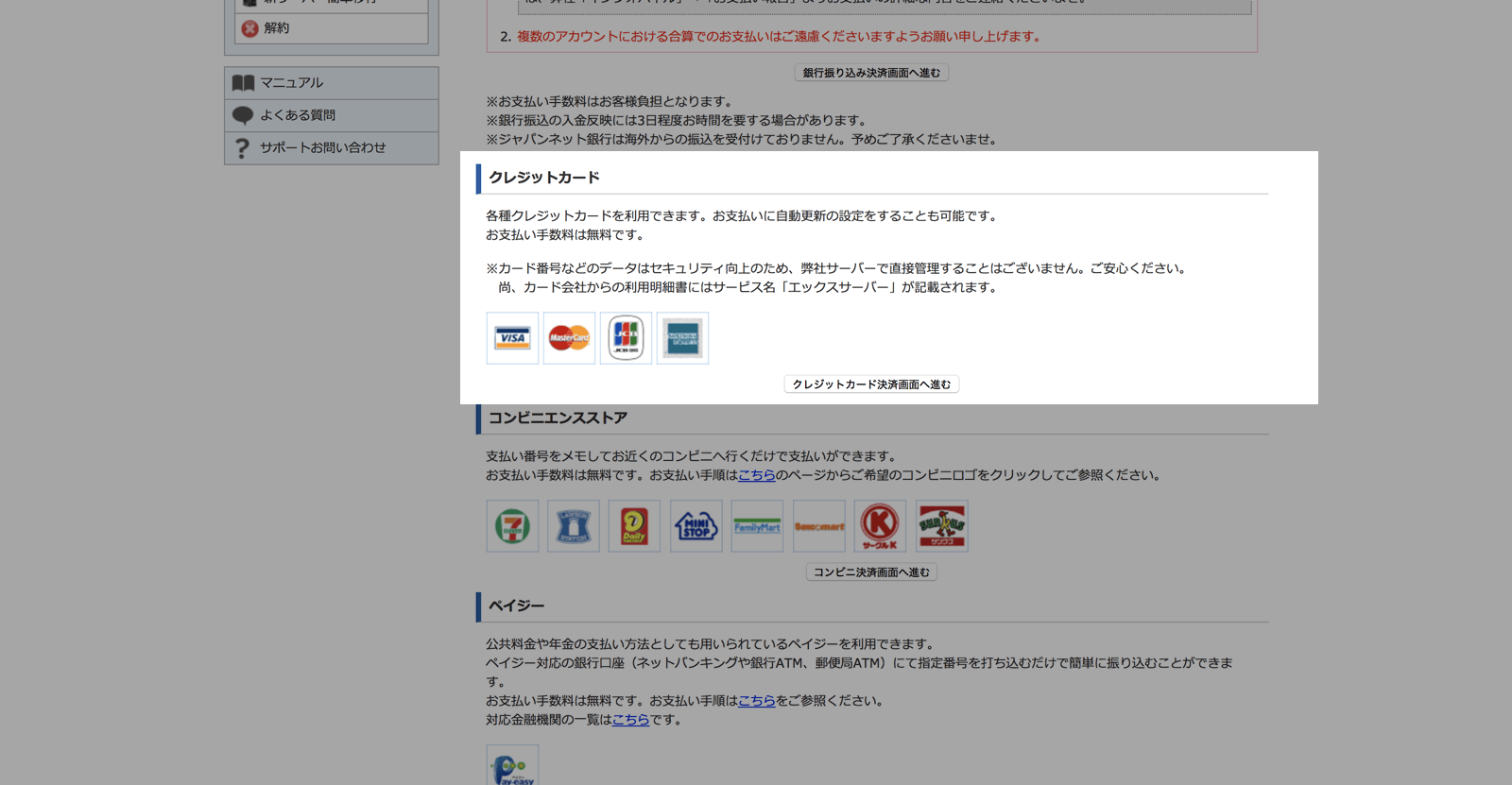Open こちら link for convenience store payment steps
This screenshot has width=1512, height=785.
click(x=757, y=475)
